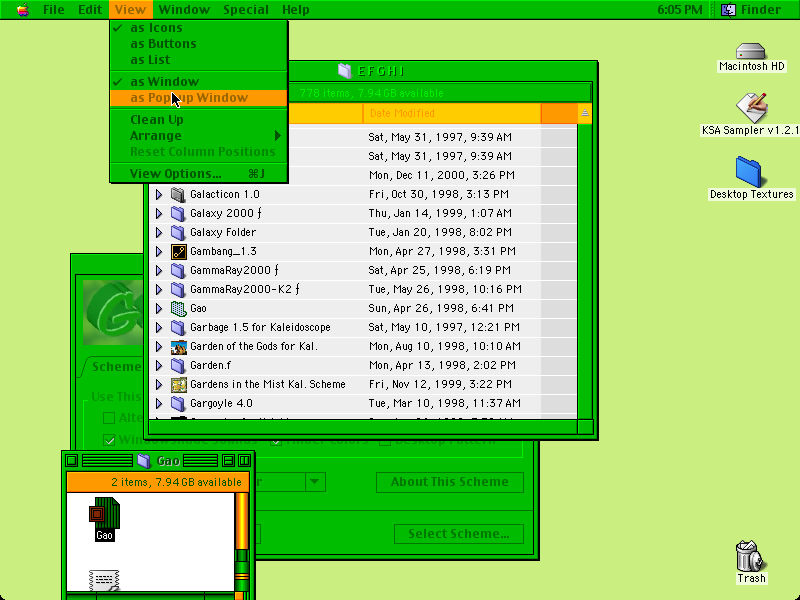The height and width of the screenshot is (600, 800).
Task: Open the Arrange submenu
Action: (x=198, y=136)
